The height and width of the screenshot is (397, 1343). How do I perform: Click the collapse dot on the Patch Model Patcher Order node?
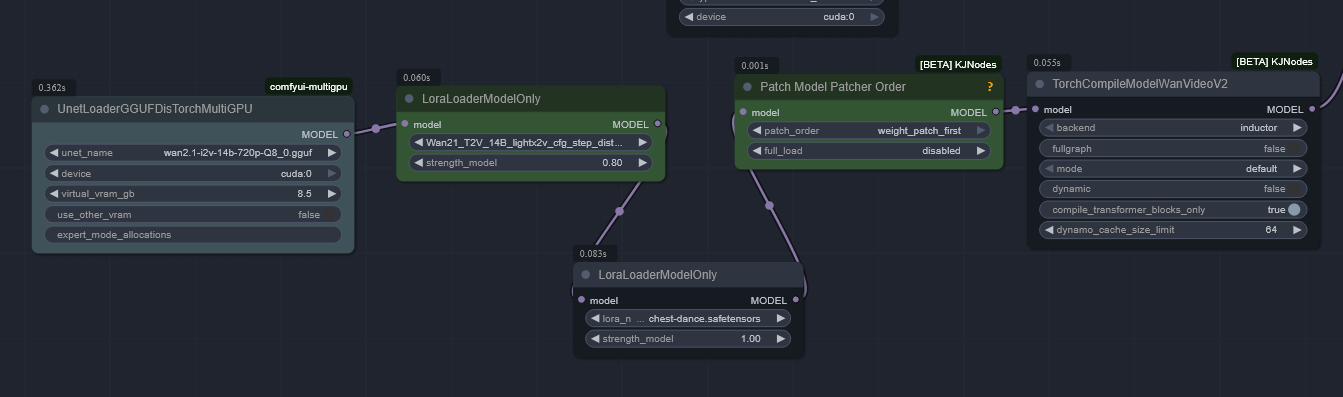click(x=747, y=87)
